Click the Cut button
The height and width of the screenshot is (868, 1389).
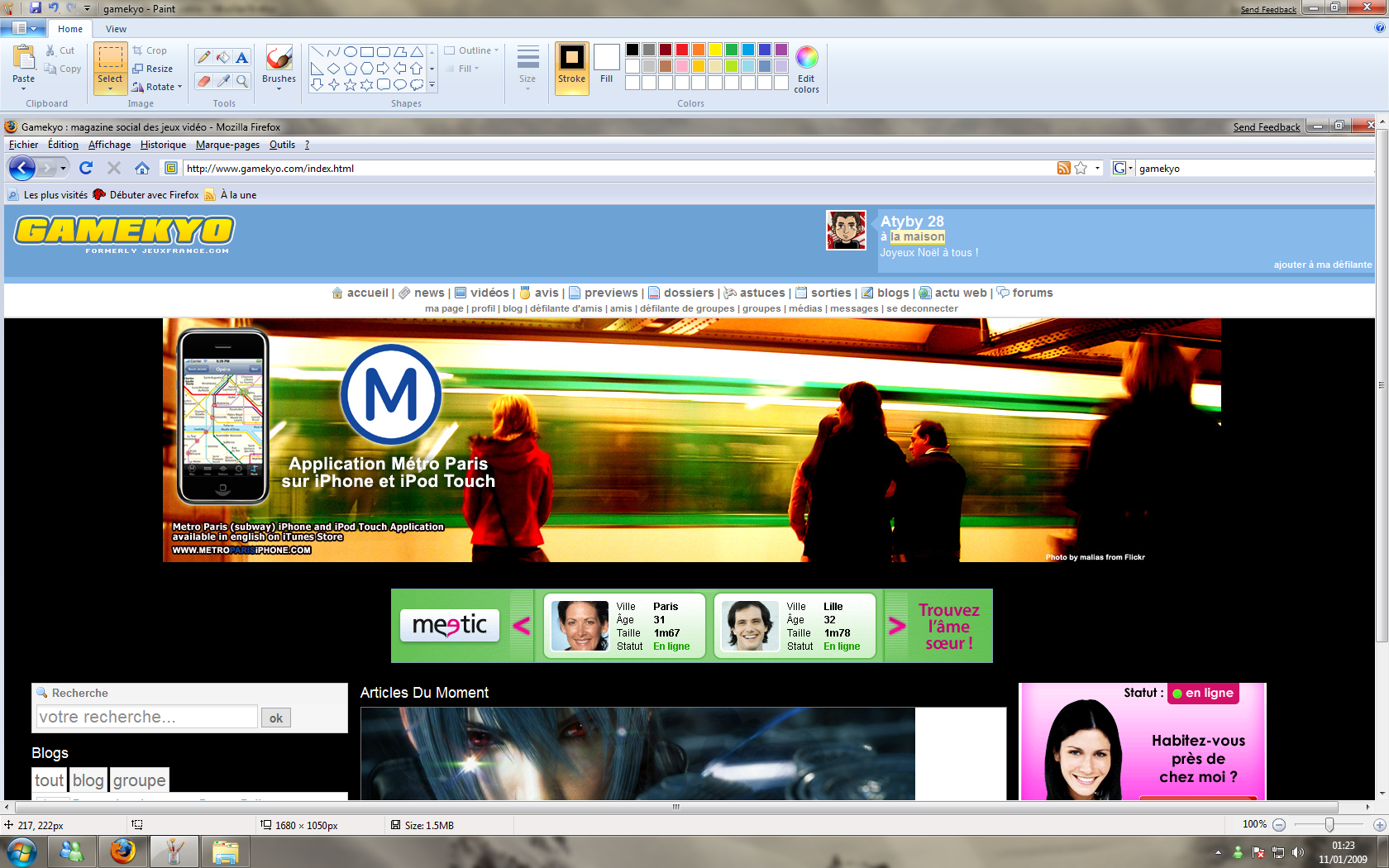[x=60, y=50]
